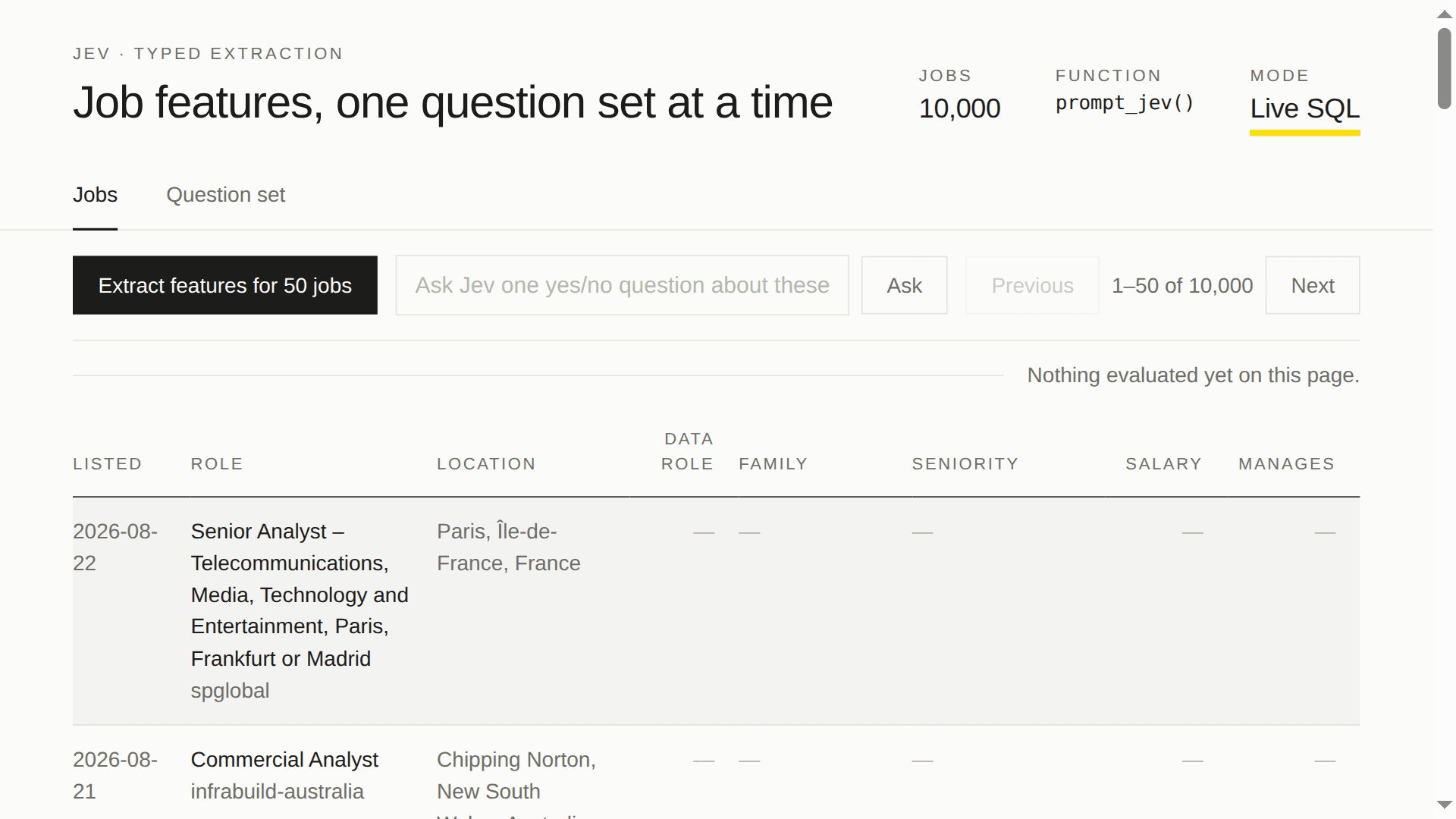The height and width of the screenshot is (819, 1456).
Task: Click the ROLE column header
Action: pos(217,464)
